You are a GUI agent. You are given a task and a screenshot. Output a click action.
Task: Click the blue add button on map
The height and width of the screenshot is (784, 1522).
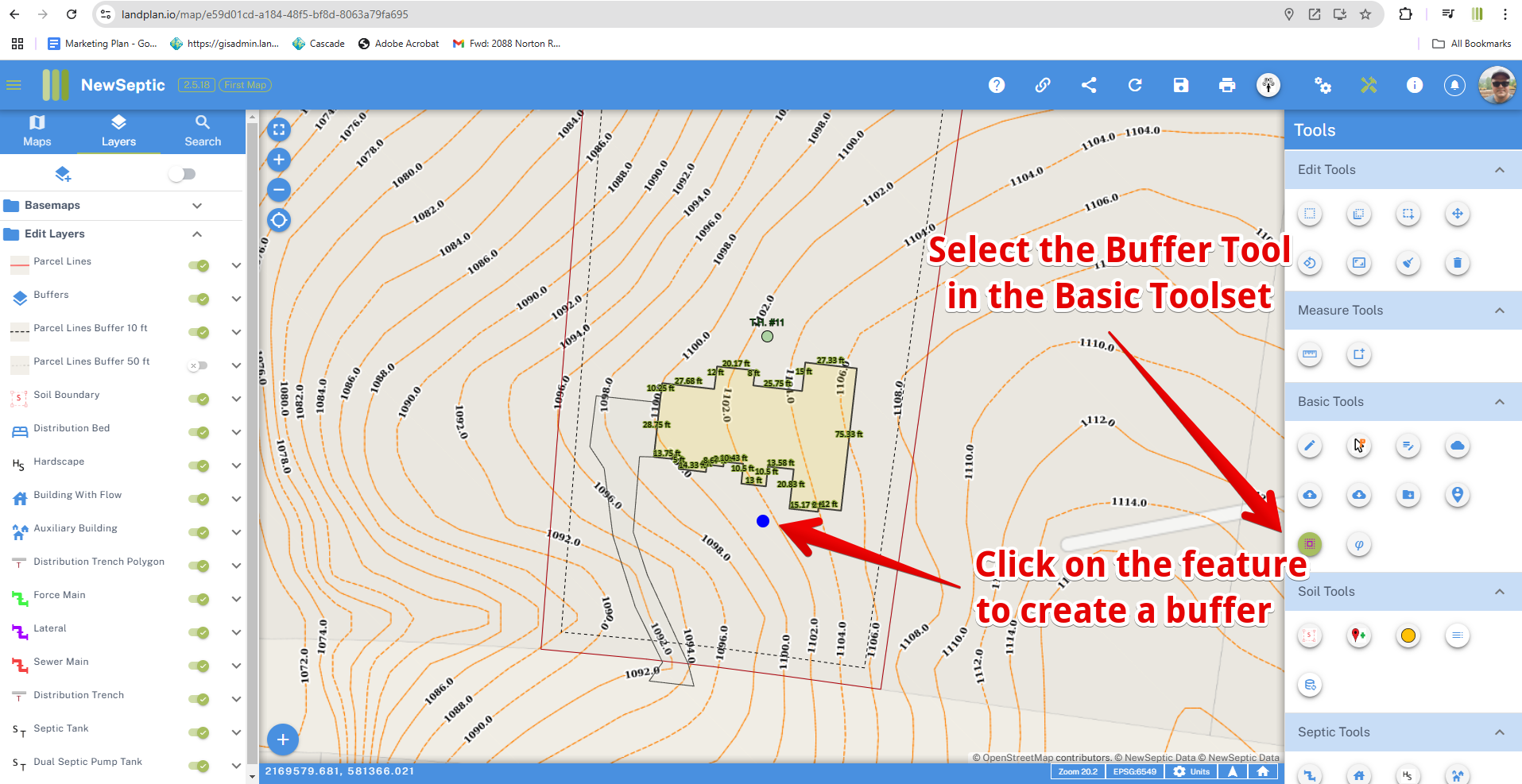[x=282, y=740]
